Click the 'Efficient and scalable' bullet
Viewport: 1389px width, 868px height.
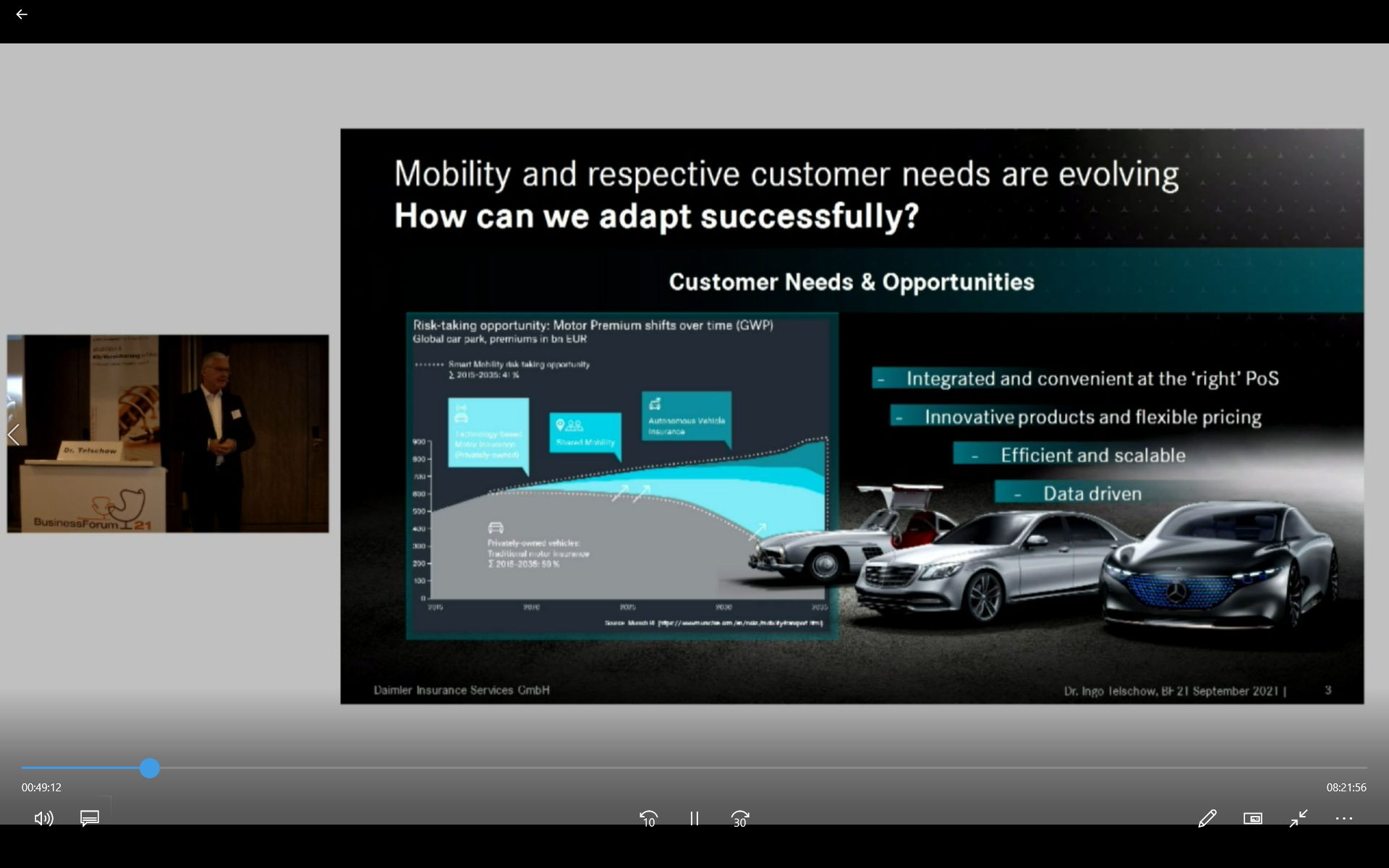coord(1092,455)
